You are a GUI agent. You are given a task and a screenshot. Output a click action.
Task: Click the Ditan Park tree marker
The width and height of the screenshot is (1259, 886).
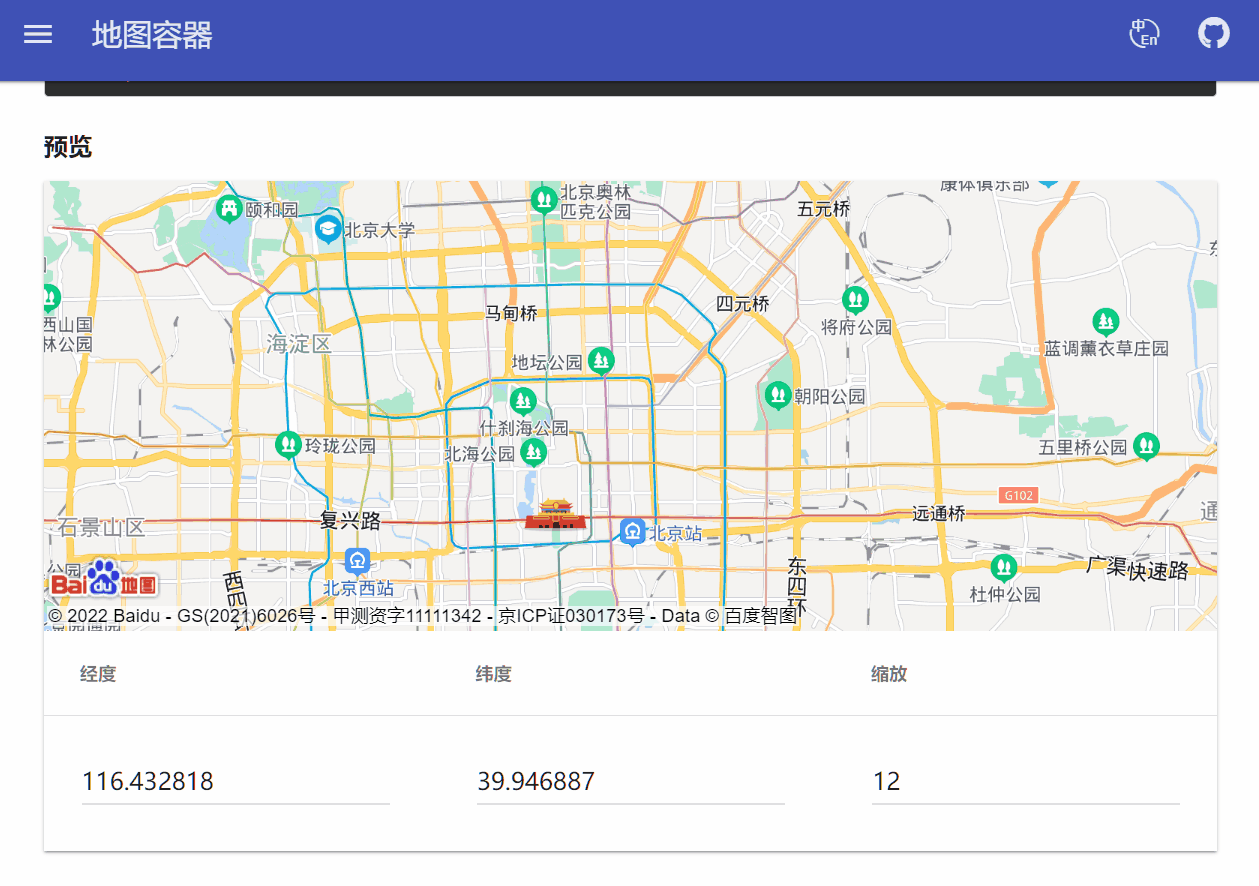point(601,360)
